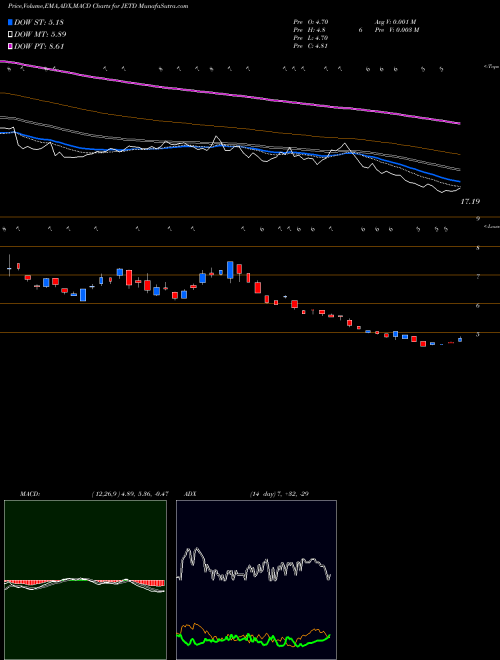Viewport: 500px width, 660px height.
Task: Click the 'Pre L: 4.70' low value
Action: (x=311, y=38)
